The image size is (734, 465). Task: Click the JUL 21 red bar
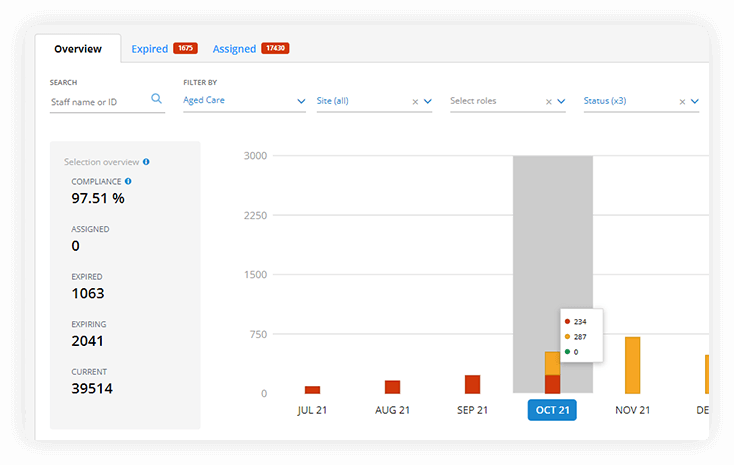(312, 389)
